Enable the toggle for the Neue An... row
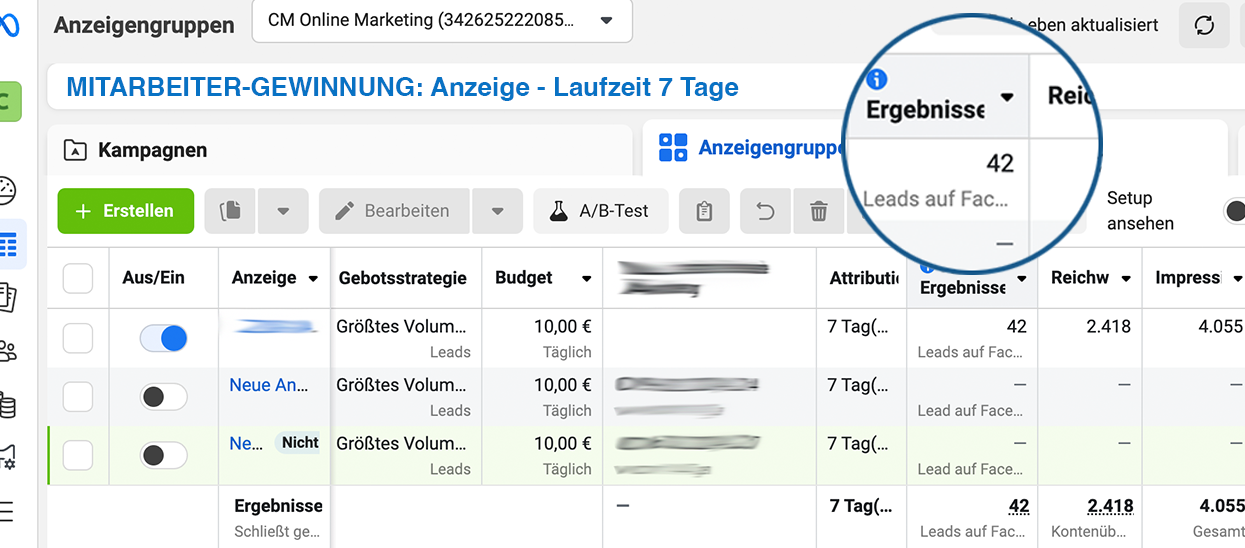Viewport: 1245px width, 548px height. (163, 397)
